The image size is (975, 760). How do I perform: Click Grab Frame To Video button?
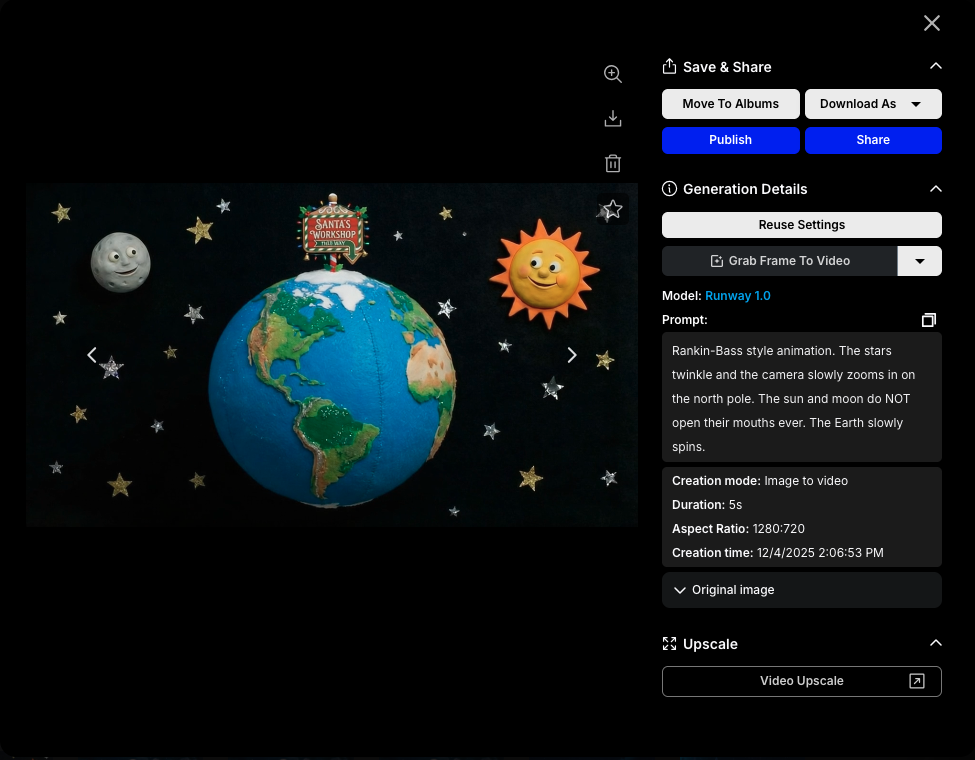[780, 261]
